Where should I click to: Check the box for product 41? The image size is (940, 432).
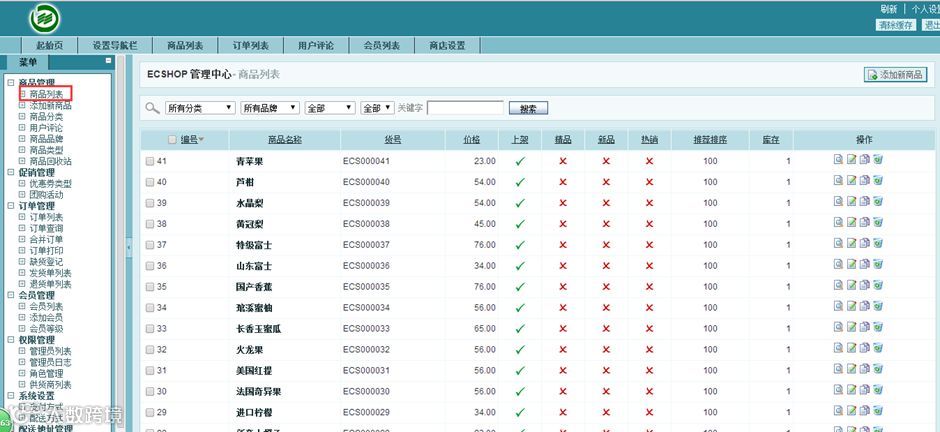(150, 161)
